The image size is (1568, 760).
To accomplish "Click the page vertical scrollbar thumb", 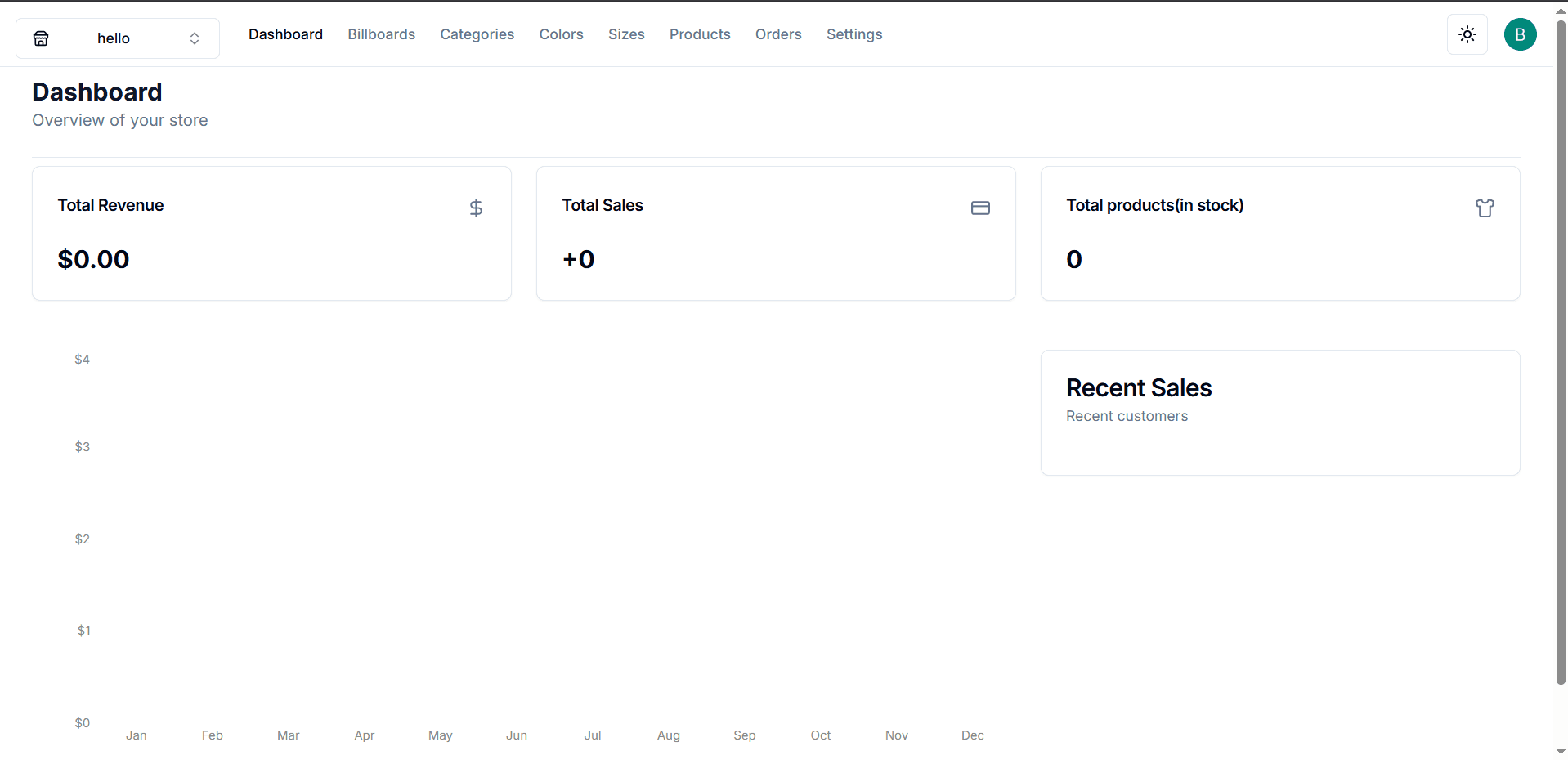I will pyautogui.click(x=1561, y=351).
